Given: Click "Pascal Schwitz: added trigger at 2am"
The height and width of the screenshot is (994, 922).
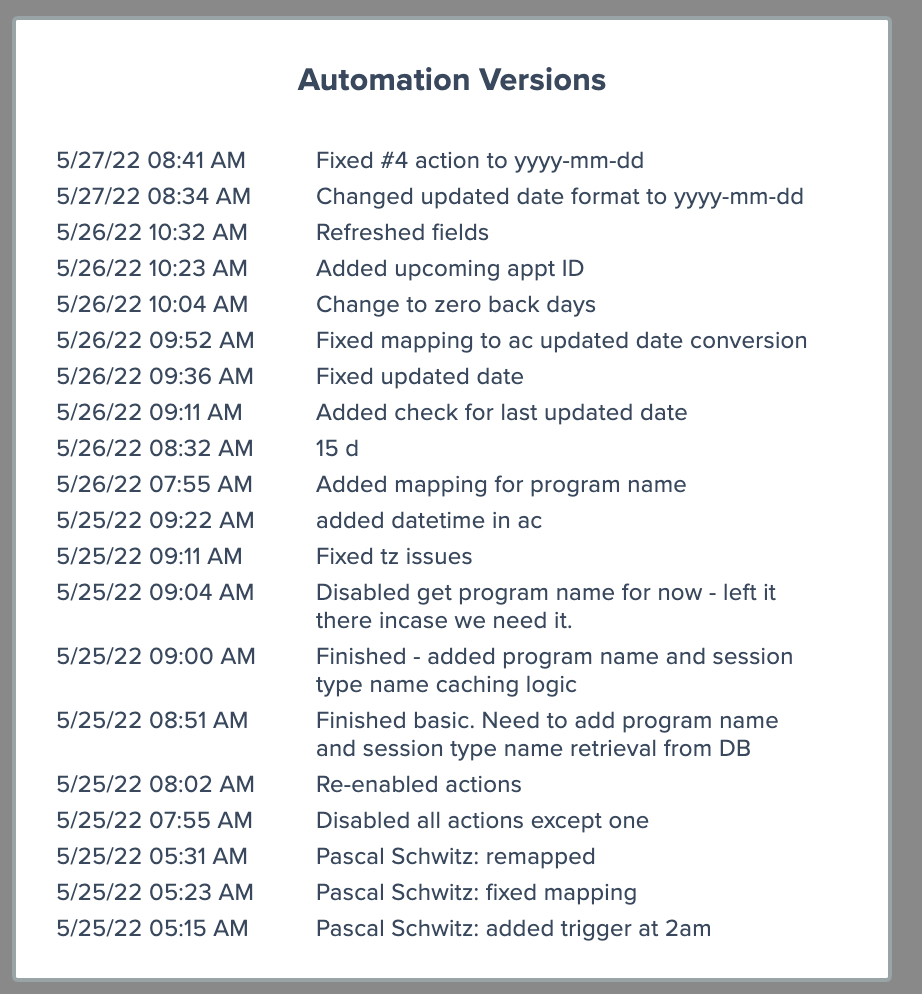Looking at the screenshot, I should [x=513, y=928].
